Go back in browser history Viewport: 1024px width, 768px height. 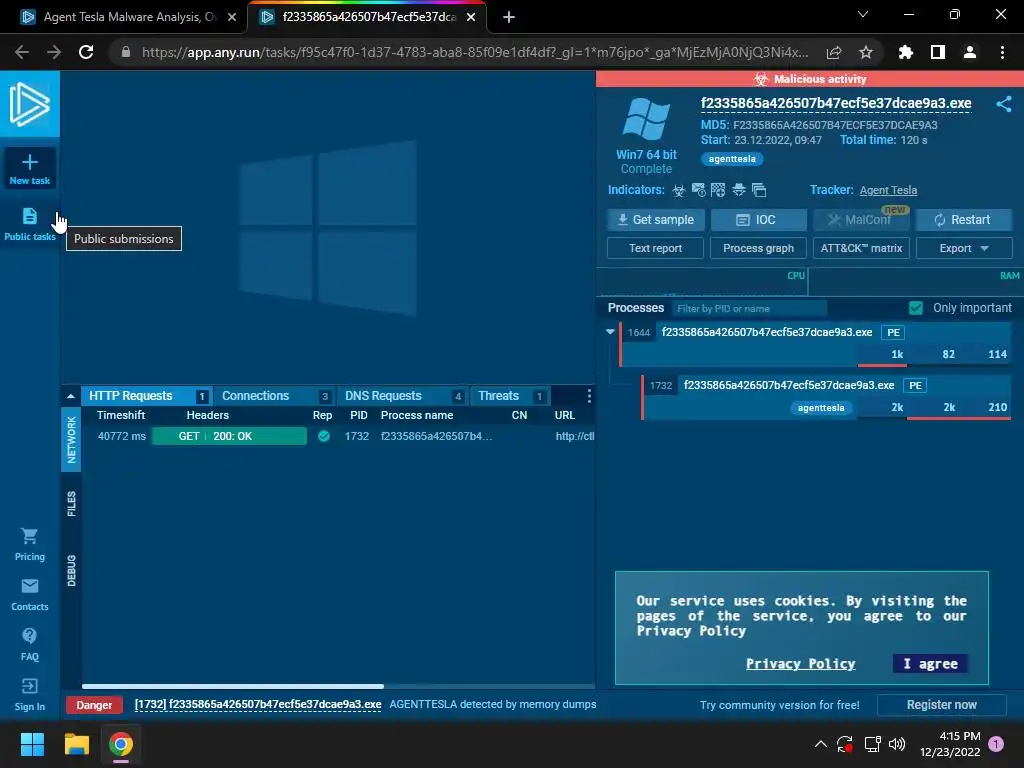(x=22, y=52)
